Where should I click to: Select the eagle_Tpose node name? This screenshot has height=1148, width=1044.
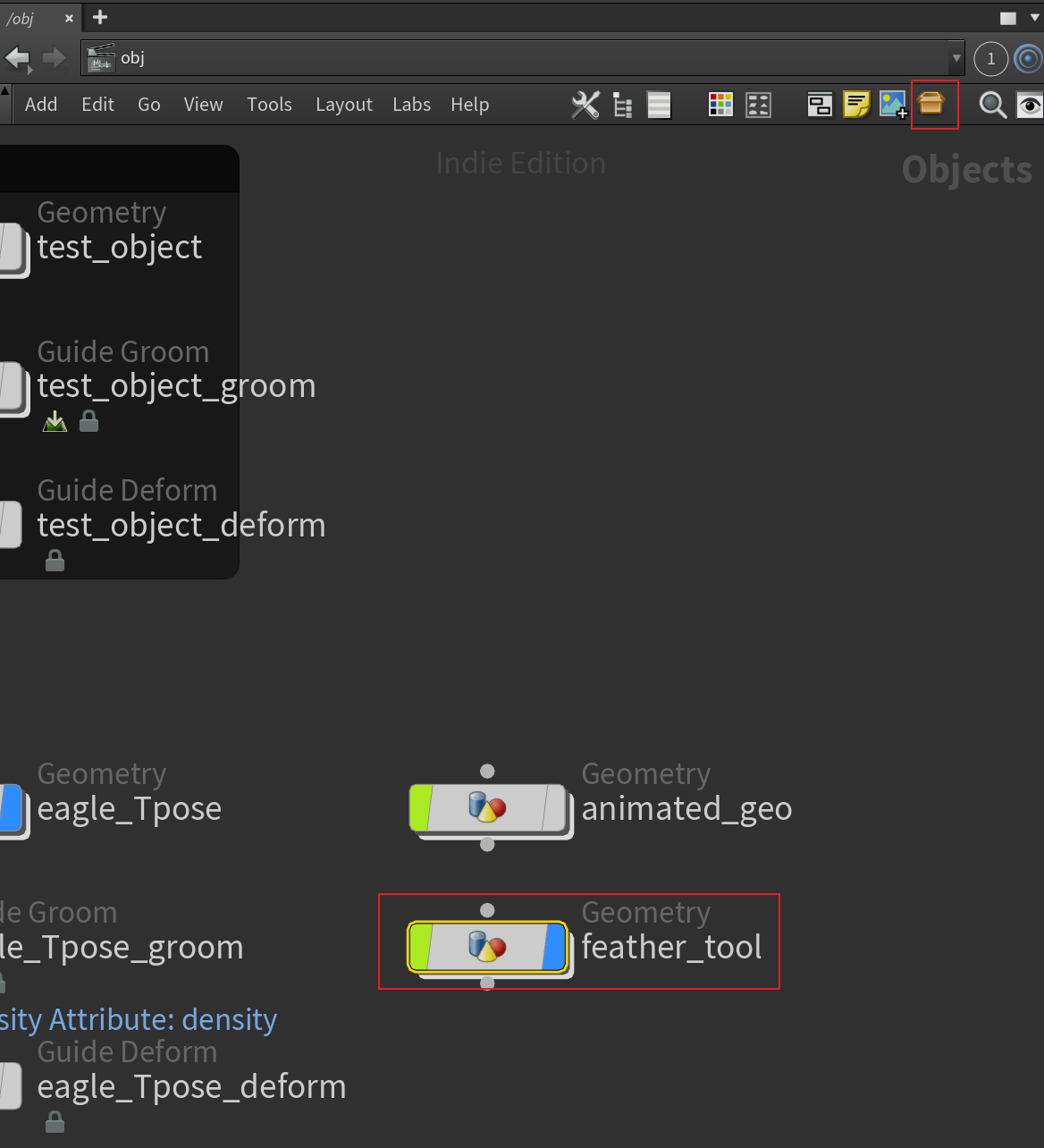130,808
